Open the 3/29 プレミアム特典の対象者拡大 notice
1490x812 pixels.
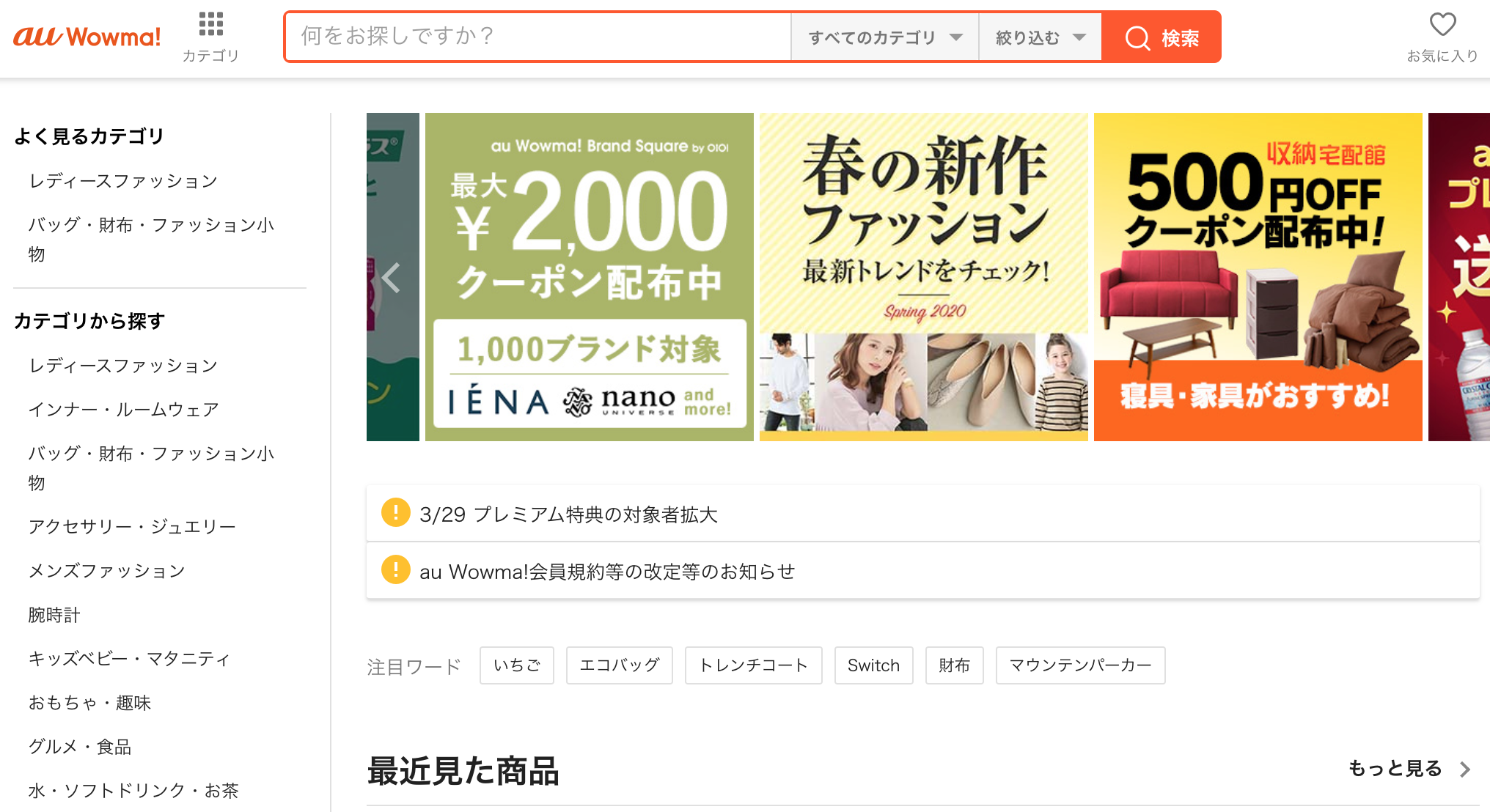pyautogui.click(x=922, y=514)
